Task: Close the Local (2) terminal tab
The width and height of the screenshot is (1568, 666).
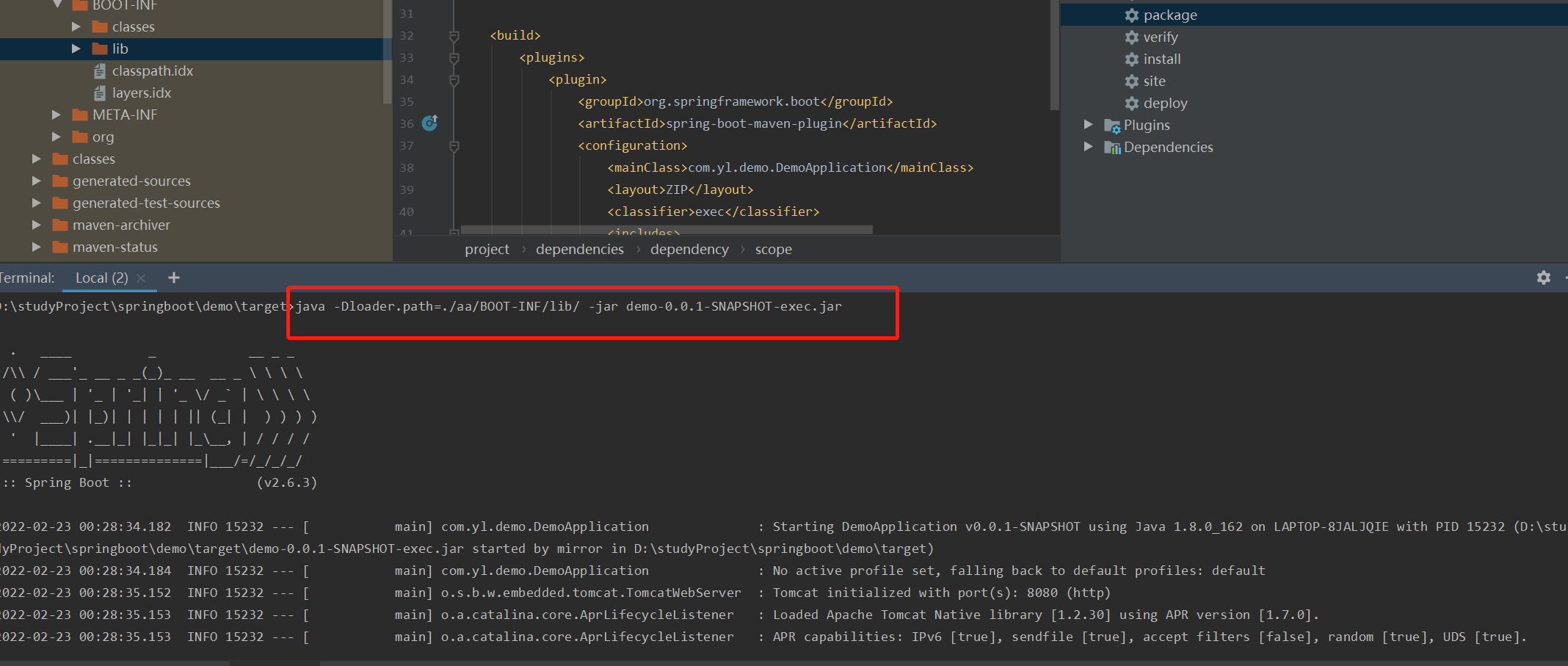Action: click(141, 278)
